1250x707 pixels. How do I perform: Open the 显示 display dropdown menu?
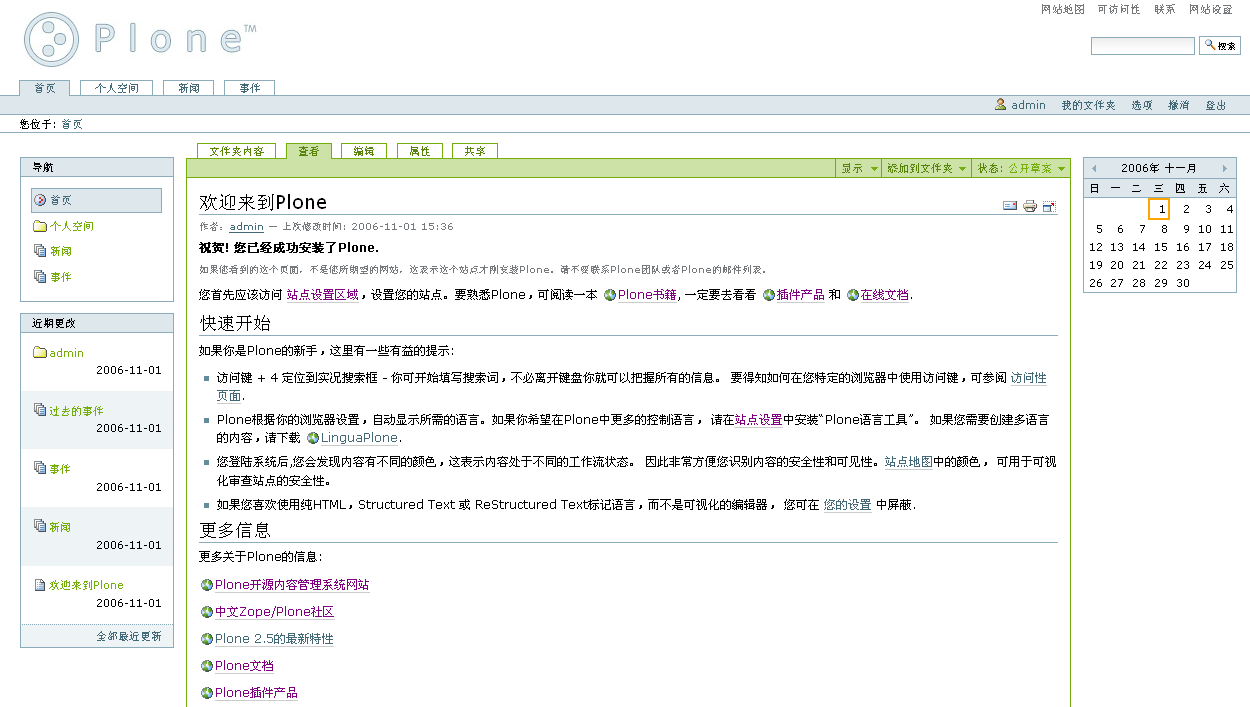[859, 169]
